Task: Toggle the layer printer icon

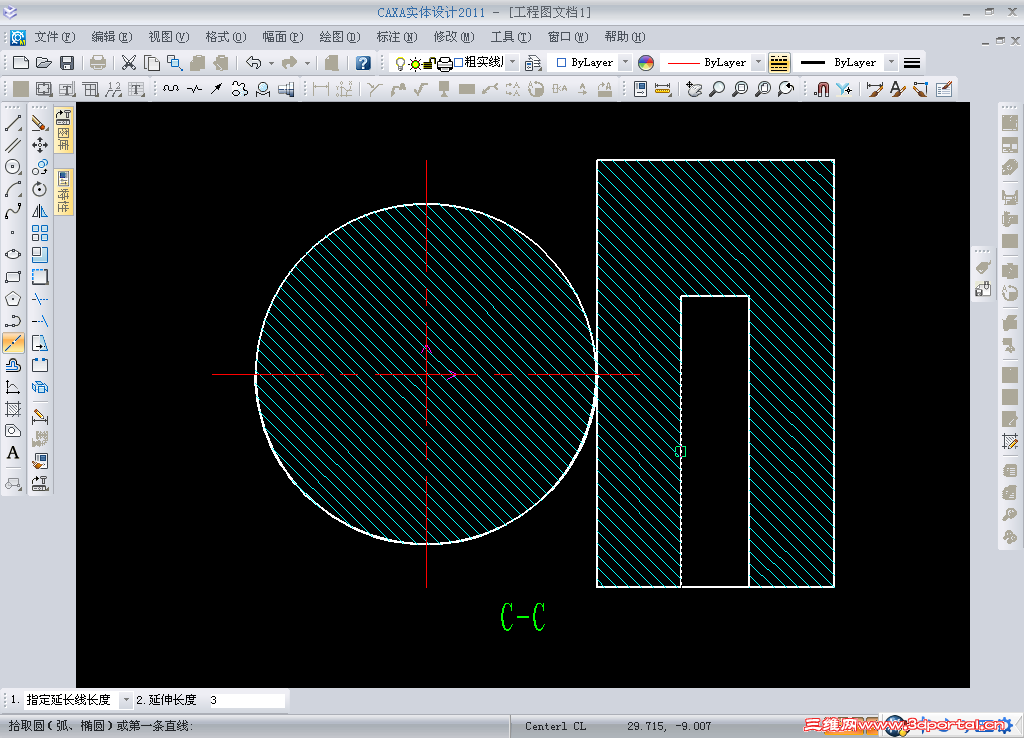Action: [x=445, y=63]
